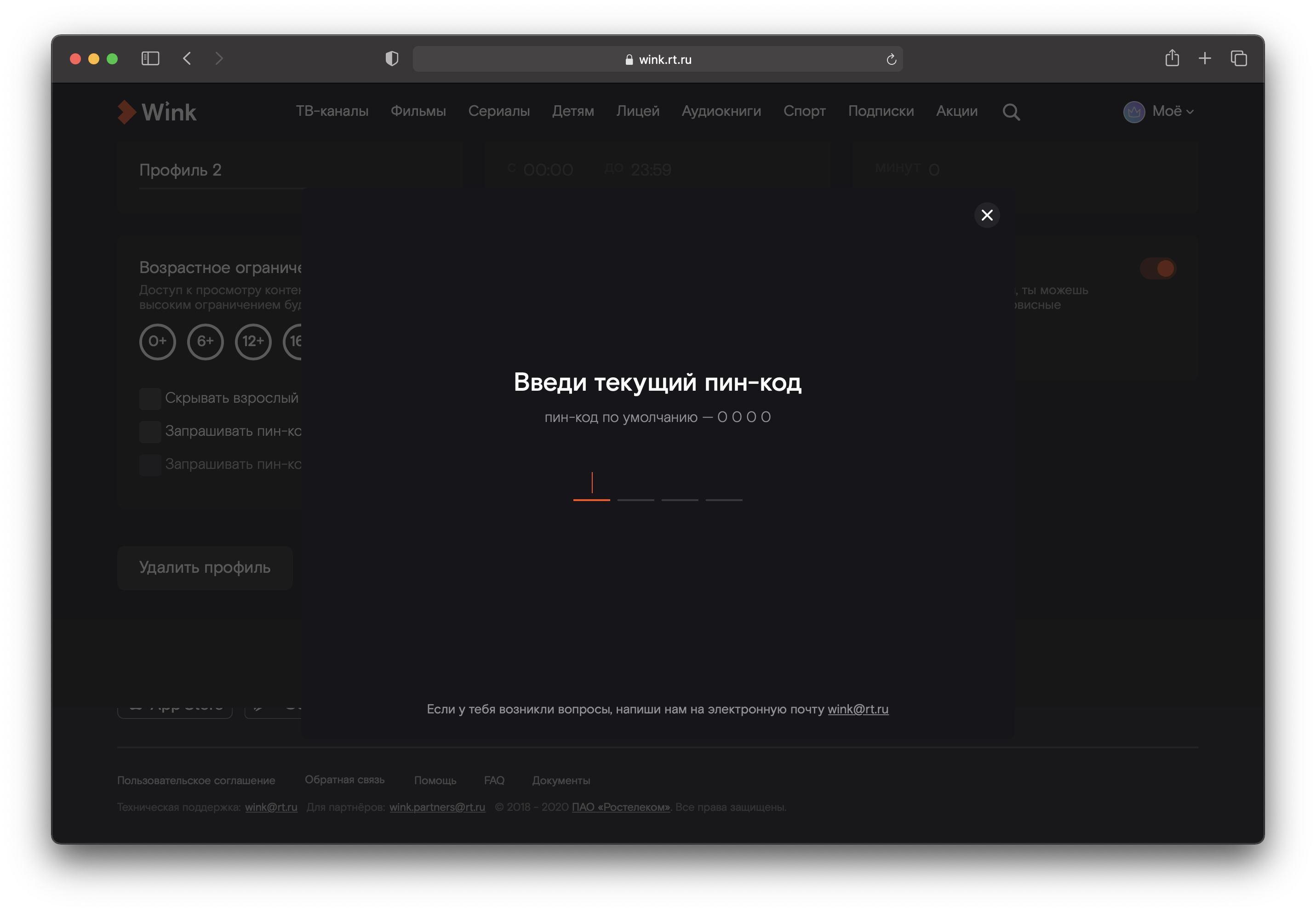Open a new tab with plus icon

(1205, 58)
